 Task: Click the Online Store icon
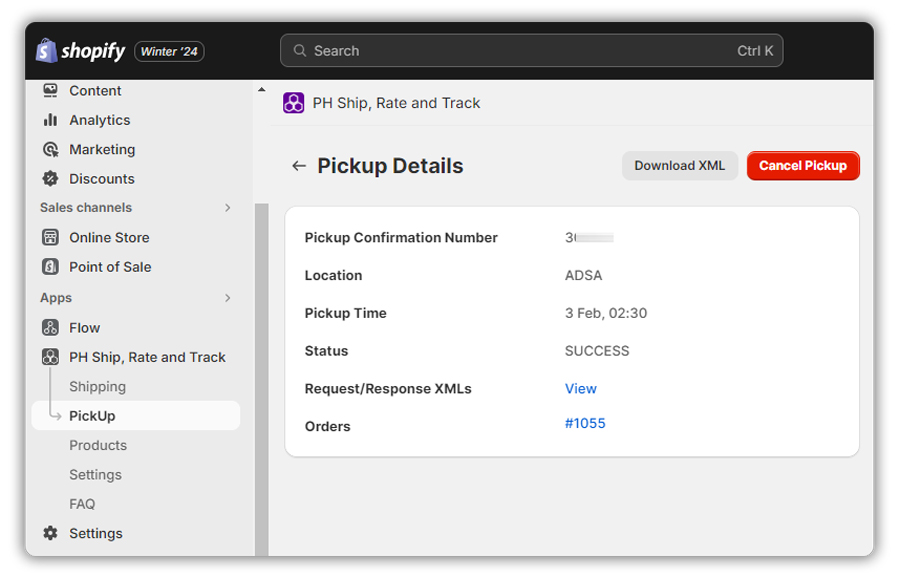click(x=51, y=237)
